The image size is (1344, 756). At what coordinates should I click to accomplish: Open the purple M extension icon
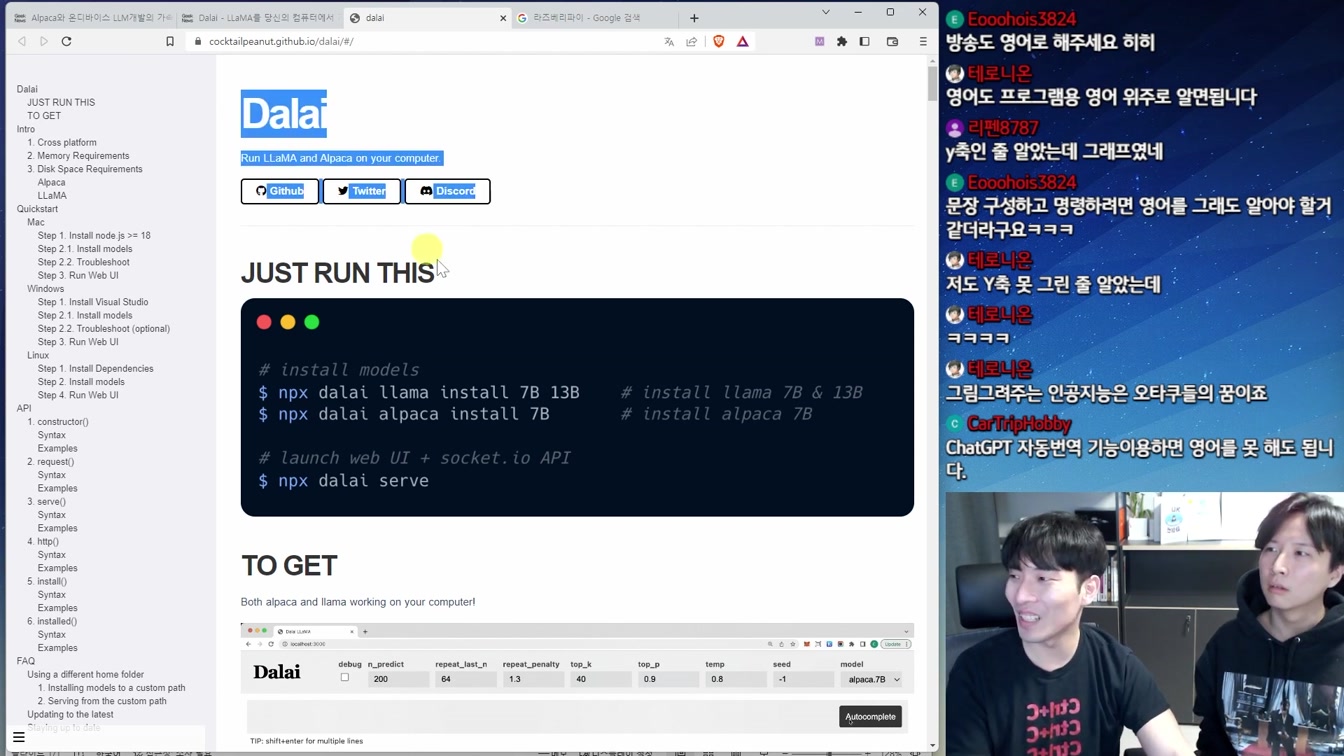(x=819, y=41)
